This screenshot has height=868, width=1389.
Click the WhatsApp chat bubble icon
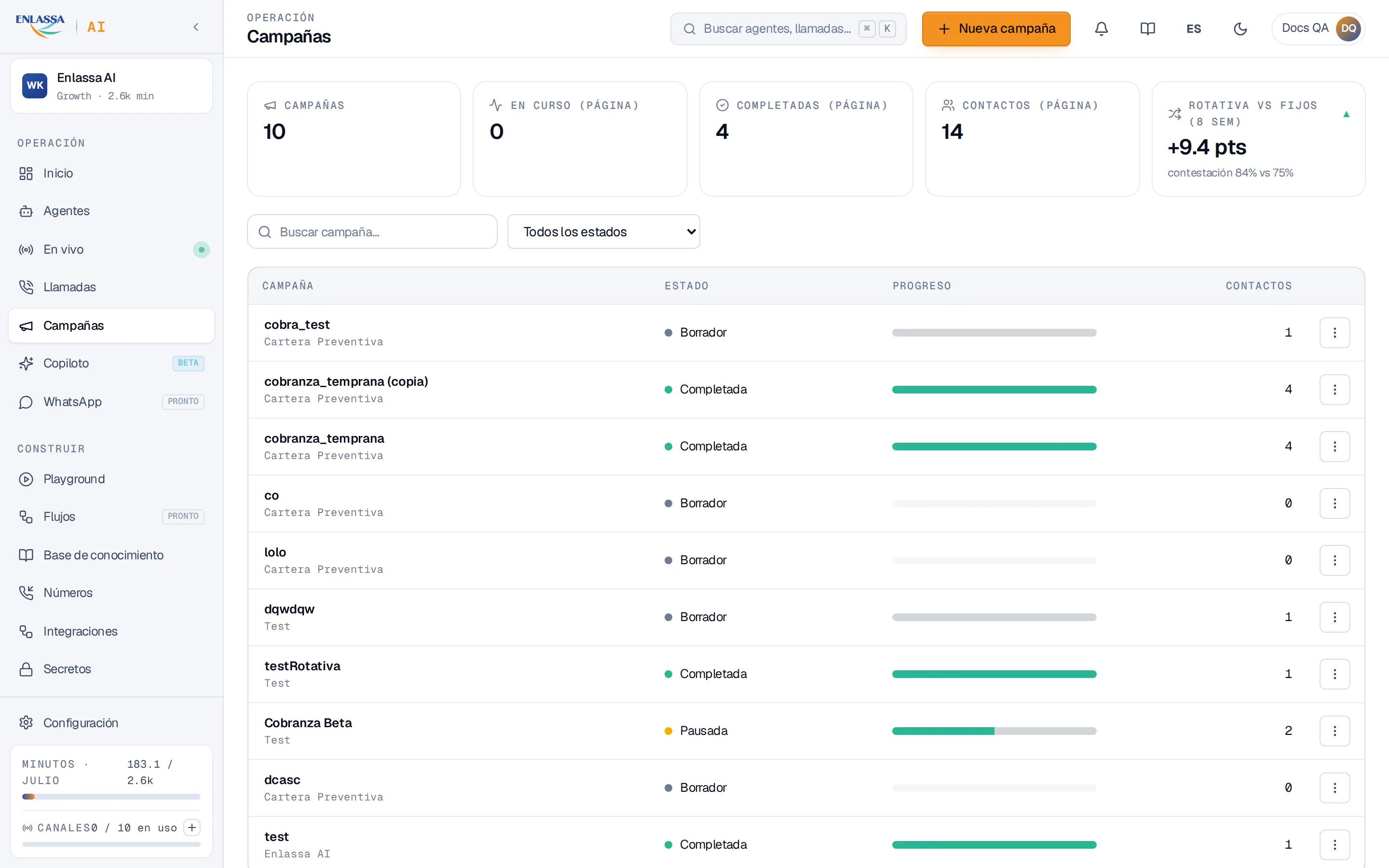point(26,402)
